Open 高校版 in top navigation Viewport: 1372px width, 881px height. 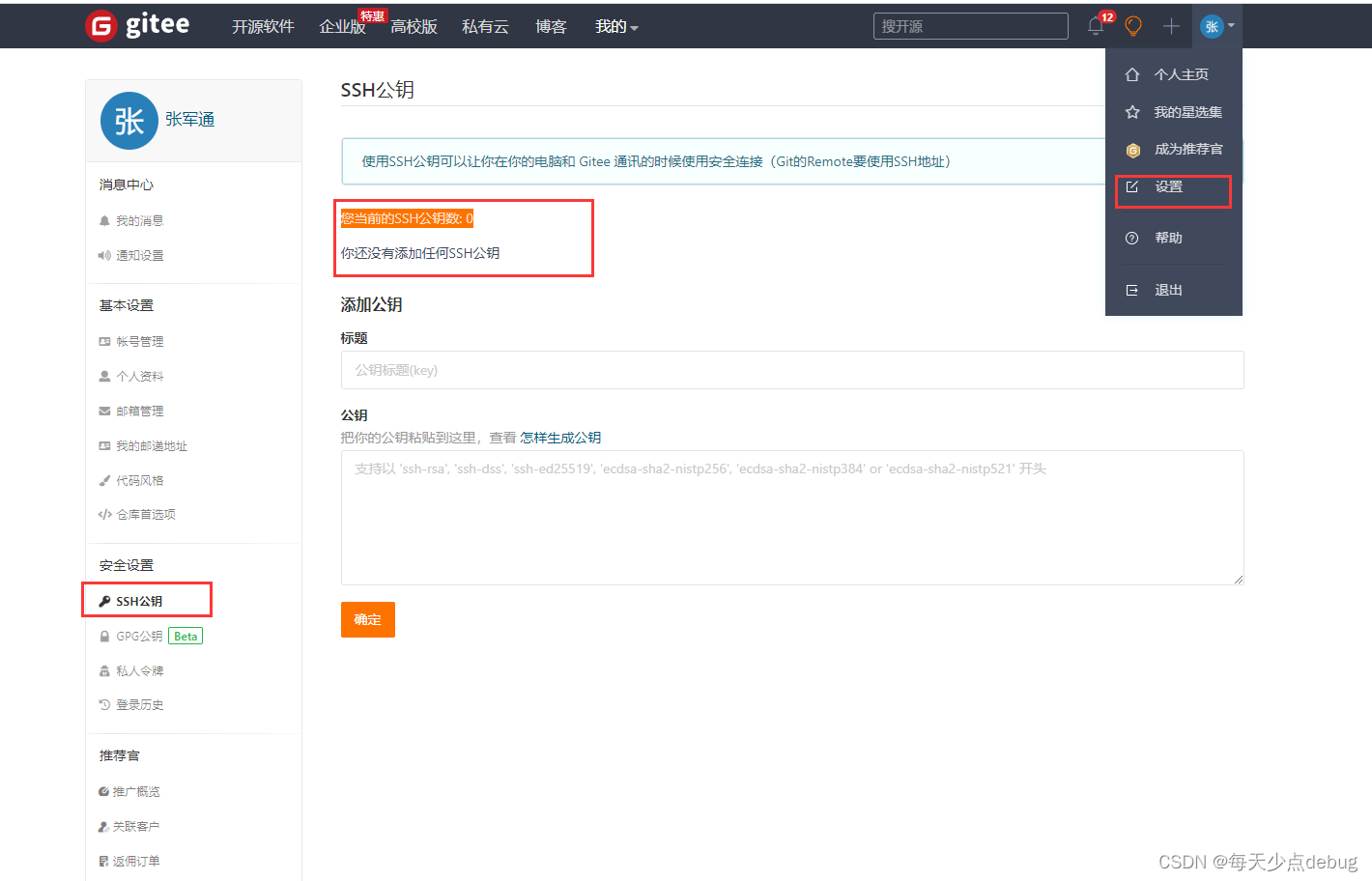(414, 26)
